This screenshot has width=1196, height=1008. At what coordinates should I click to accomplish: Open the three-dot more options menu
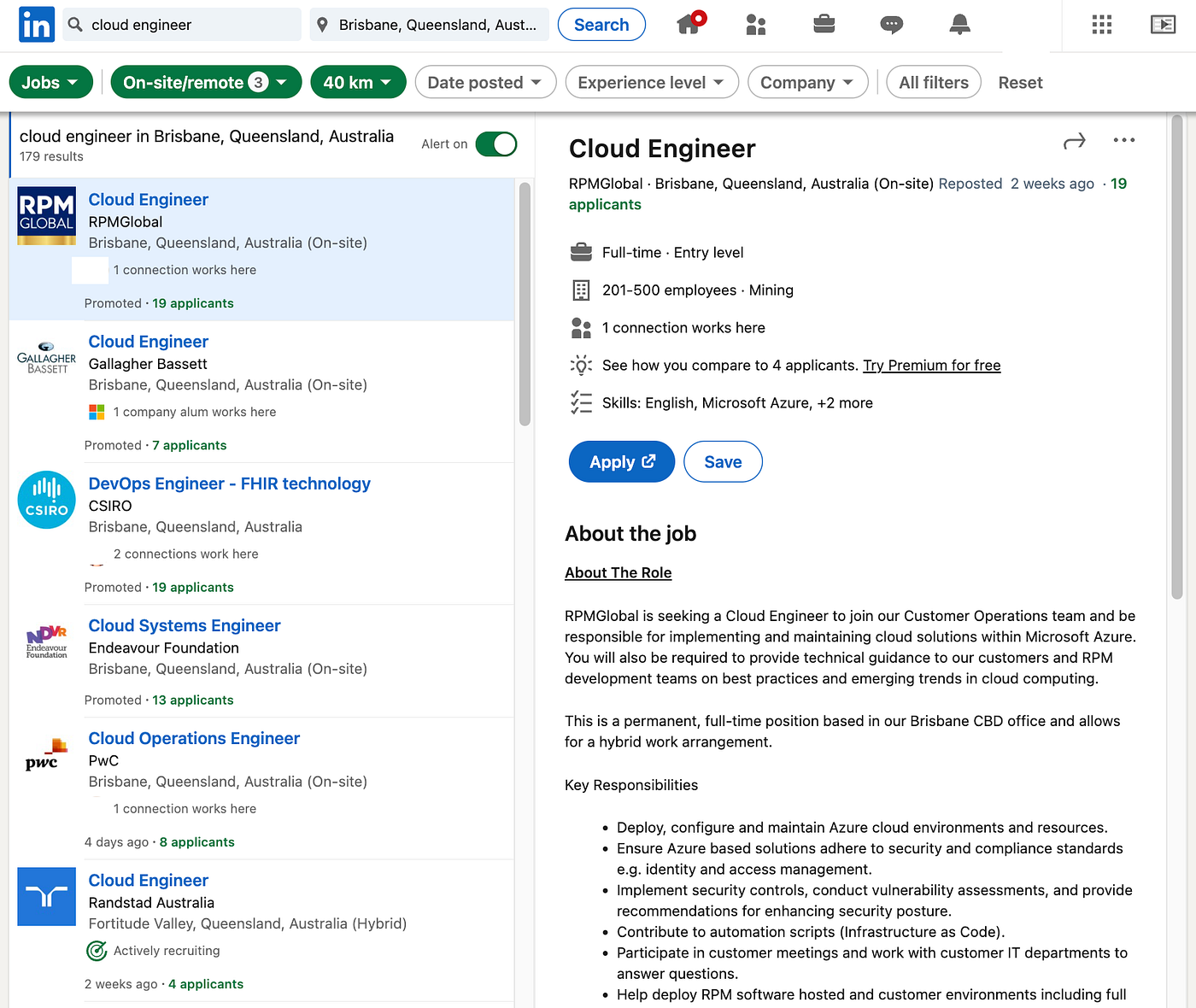1123,140
